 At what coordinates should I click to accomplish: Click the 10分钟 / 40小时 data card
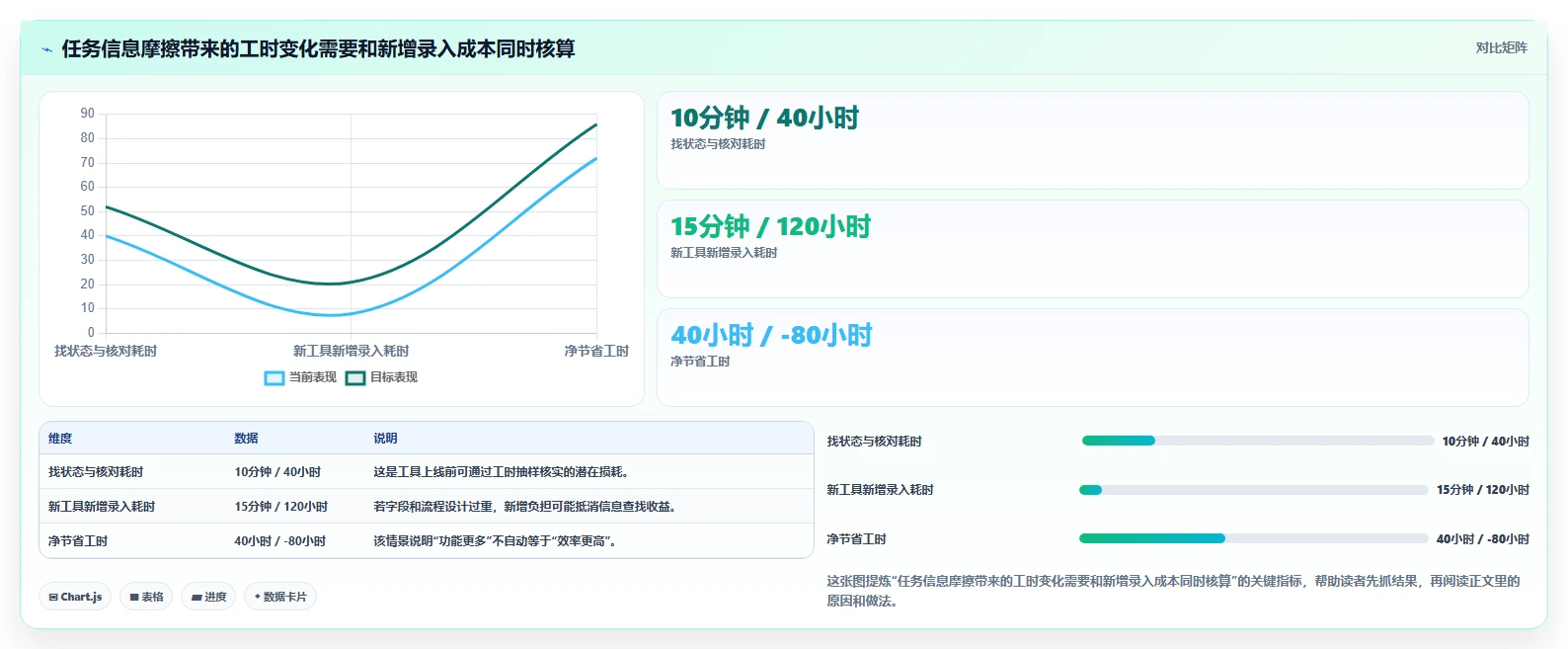[1093, 140]
